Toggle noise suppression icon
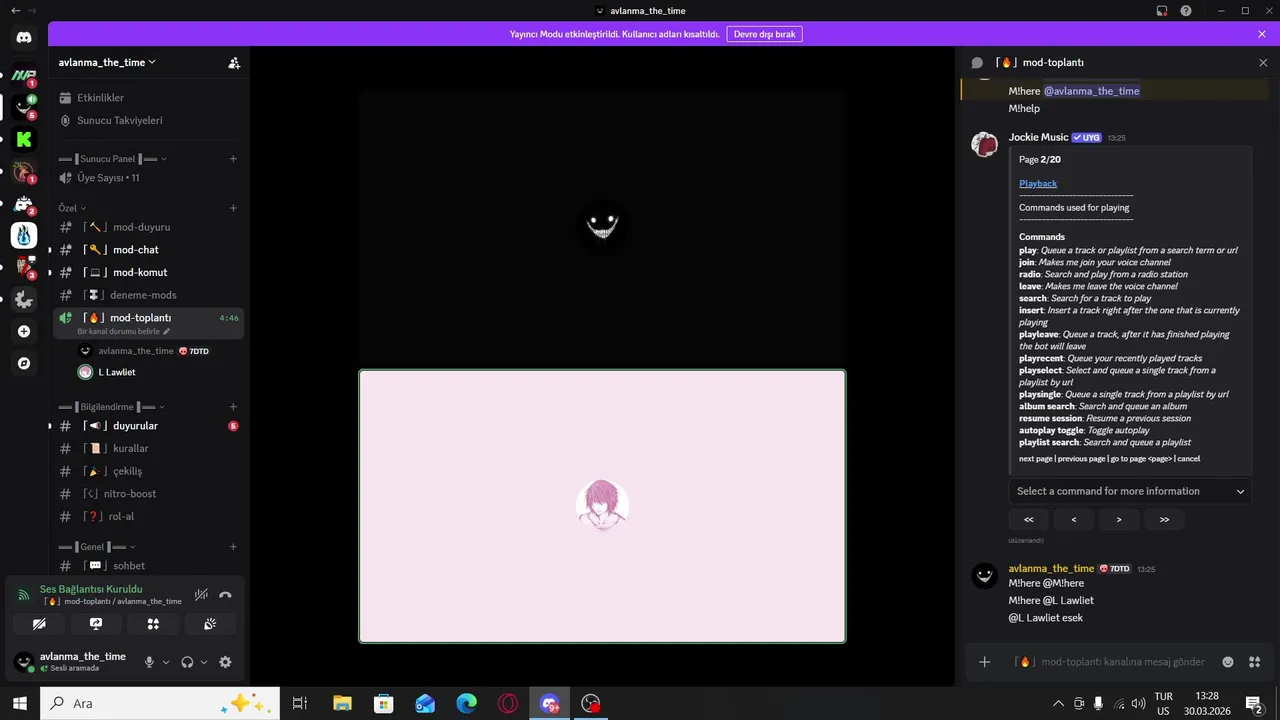 click(201, 594)
